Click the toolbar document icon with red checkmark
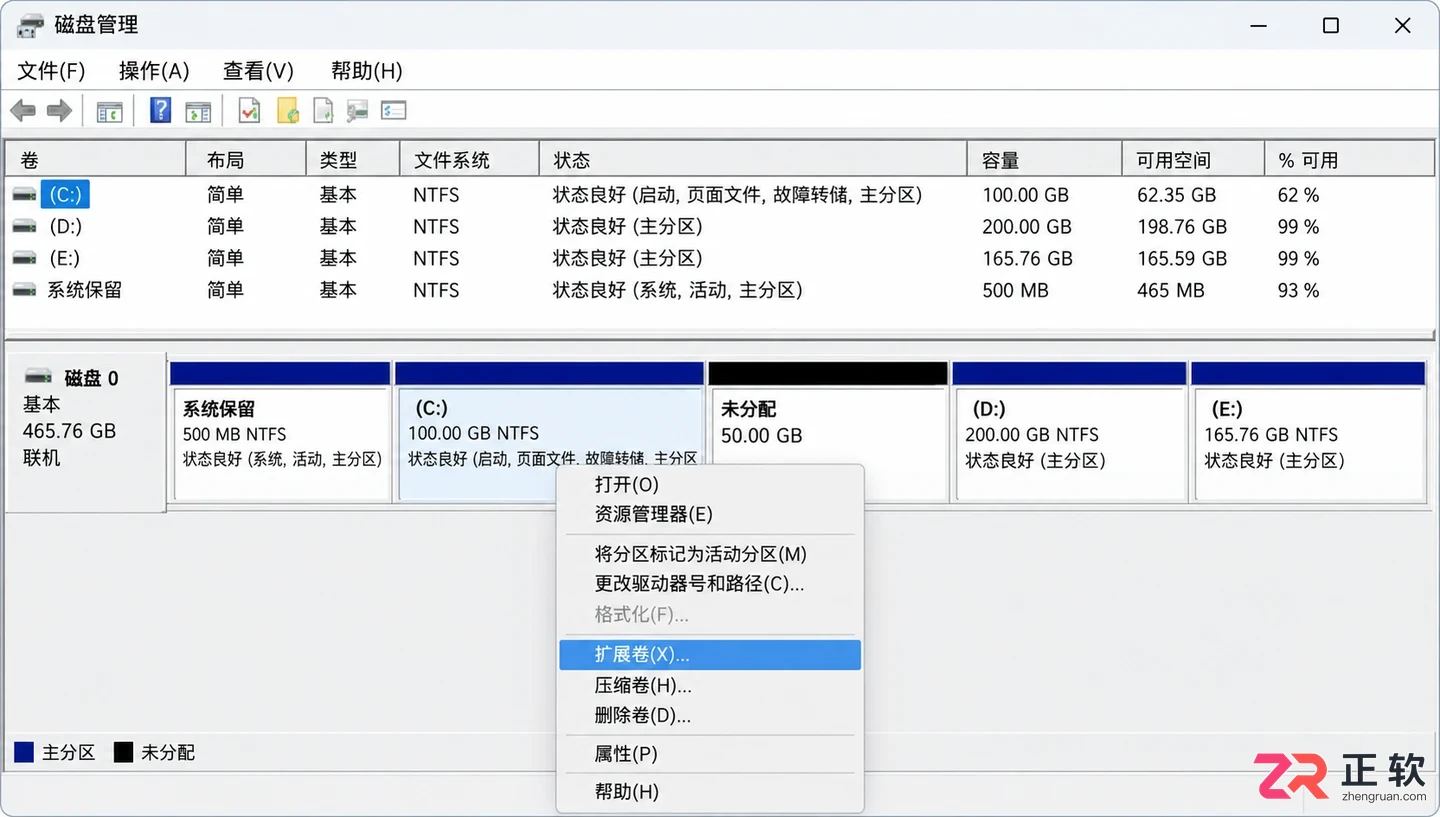The height and width of the screenshot is (817, 1440). click(249, 110)
